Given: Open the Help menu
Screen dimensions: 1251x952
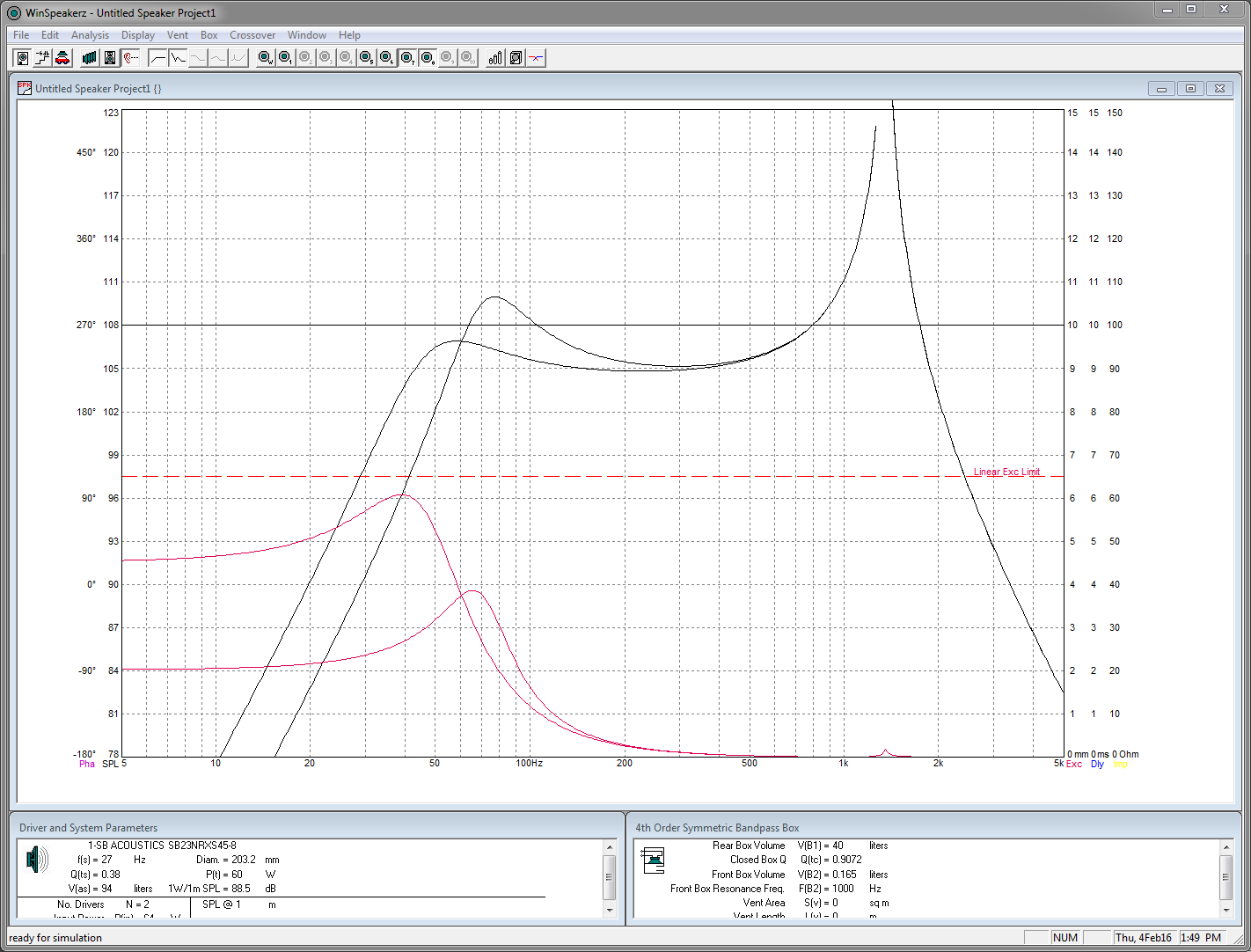Looking at the screenshot, I should point(349,35).
